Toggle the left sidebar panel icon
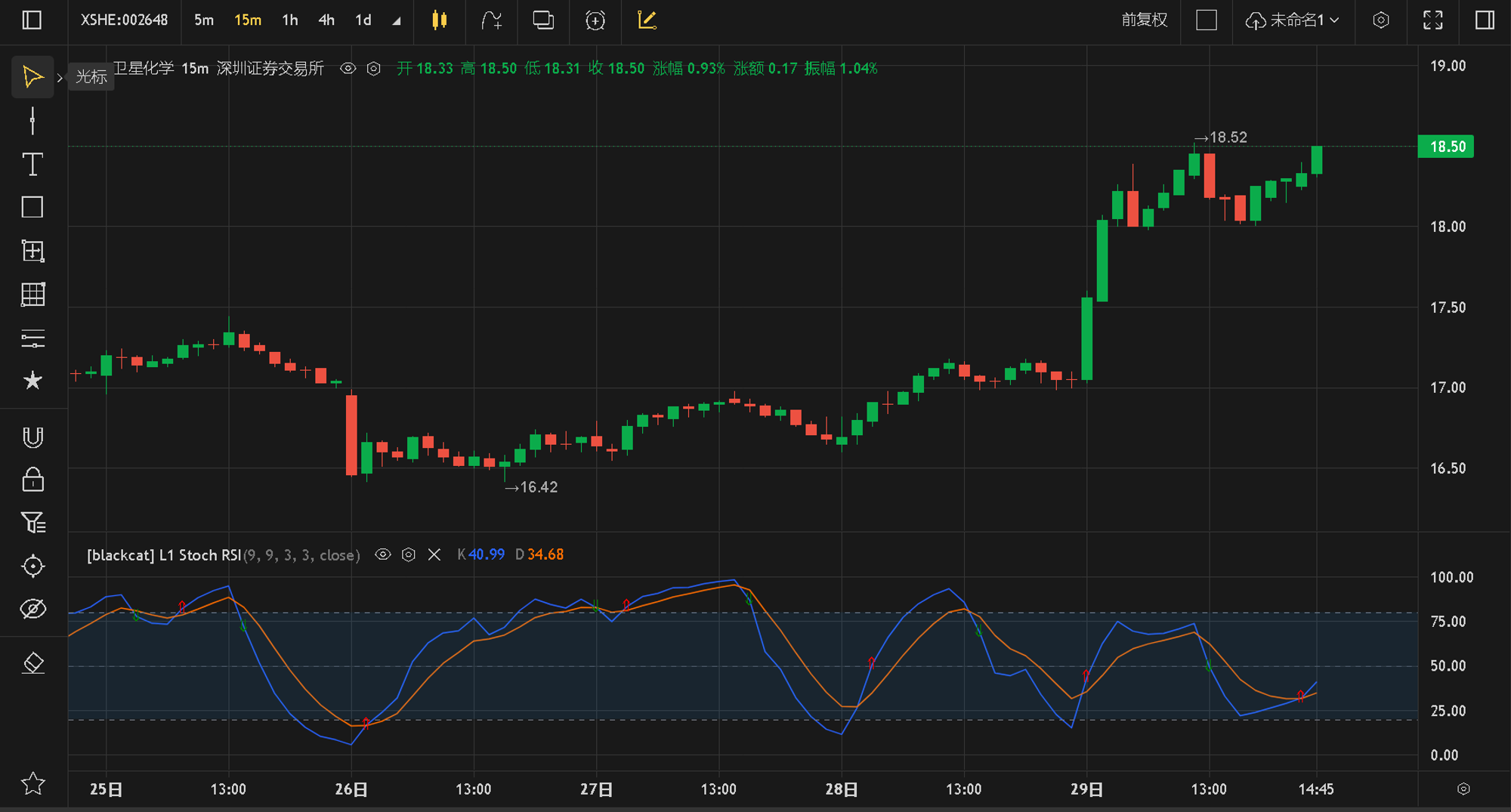1511x812 pixels. [x=32, y=20]
